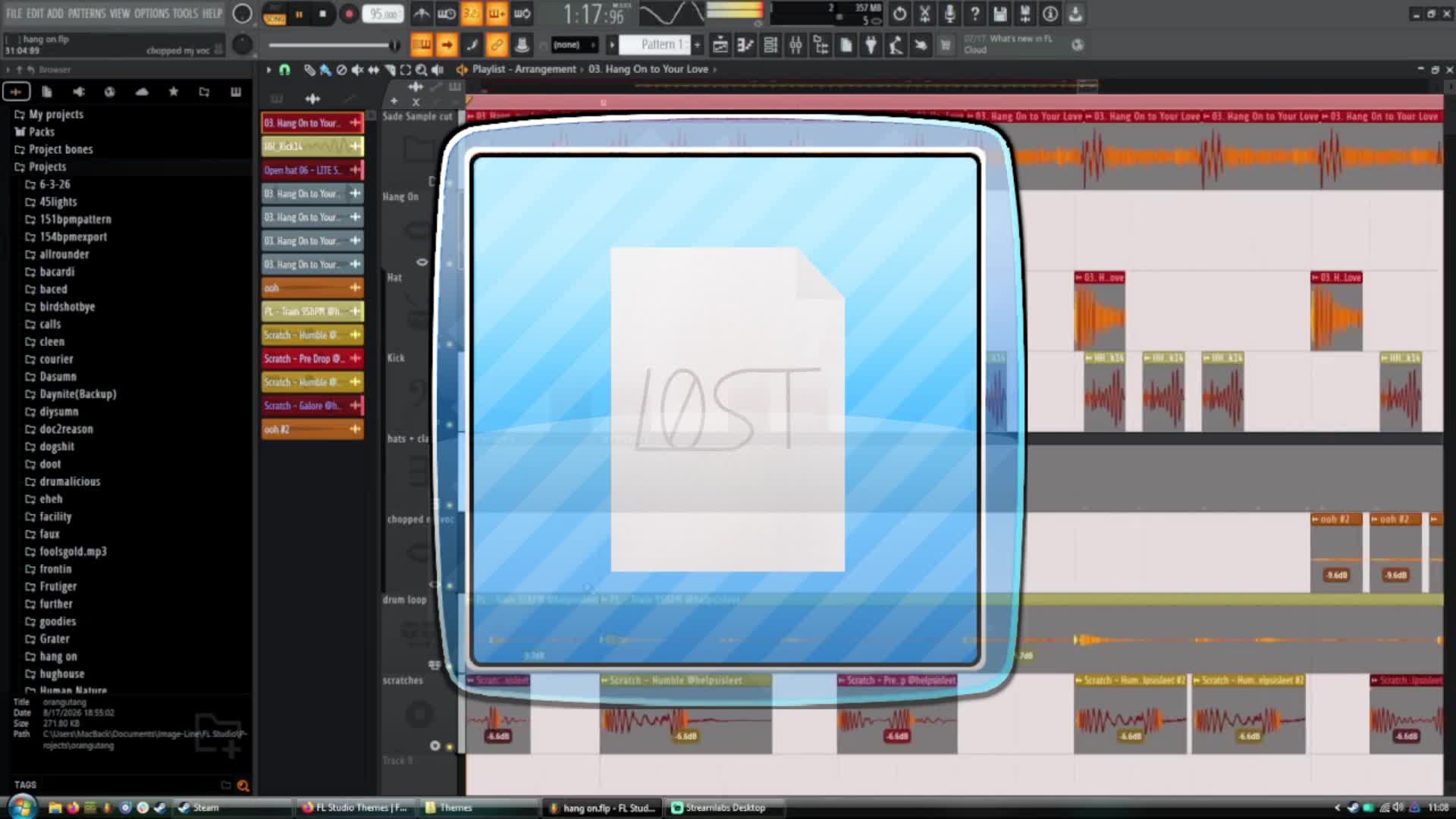The width and height of the screenshot is (1456, 819).
Task: Open the PATTERNS menu
Action: point(86,13)
